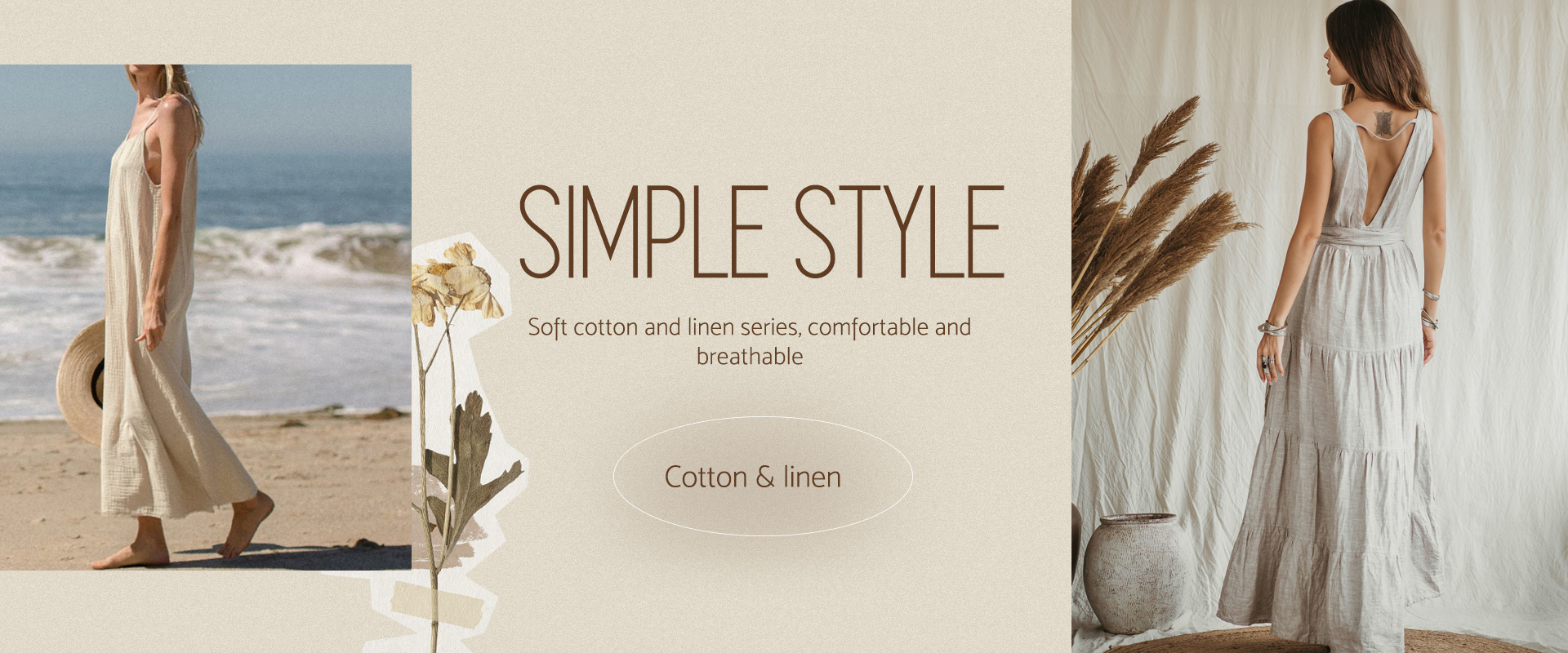Open the gray tiered linen dress photo
This screenshot has width=1568, height=653.
click(x=1320, y=326)
